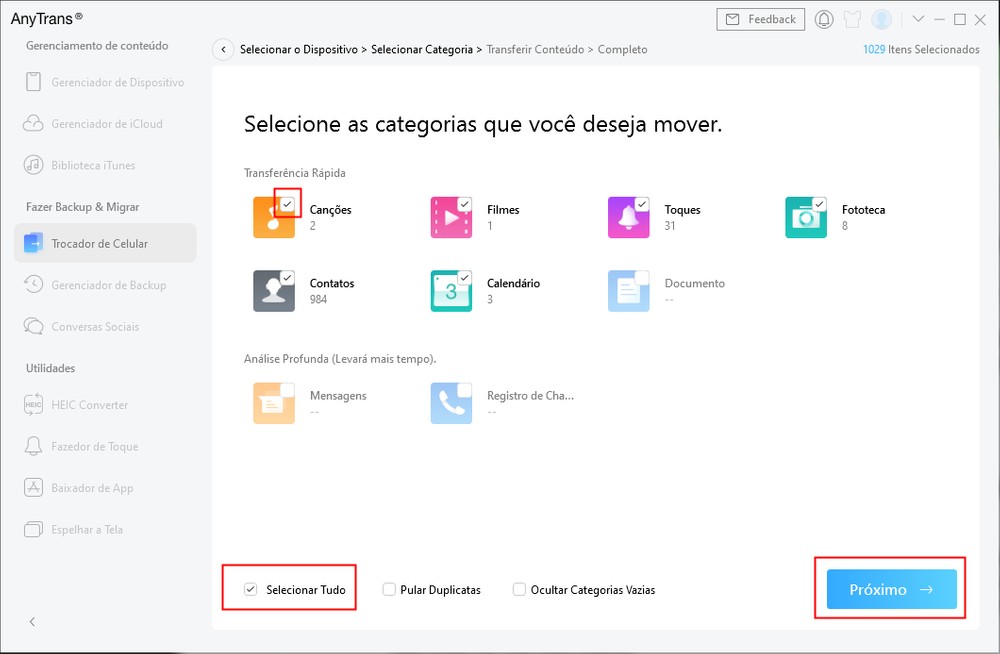Enable Ocultar Categorias Vazias checkbox

519,590
